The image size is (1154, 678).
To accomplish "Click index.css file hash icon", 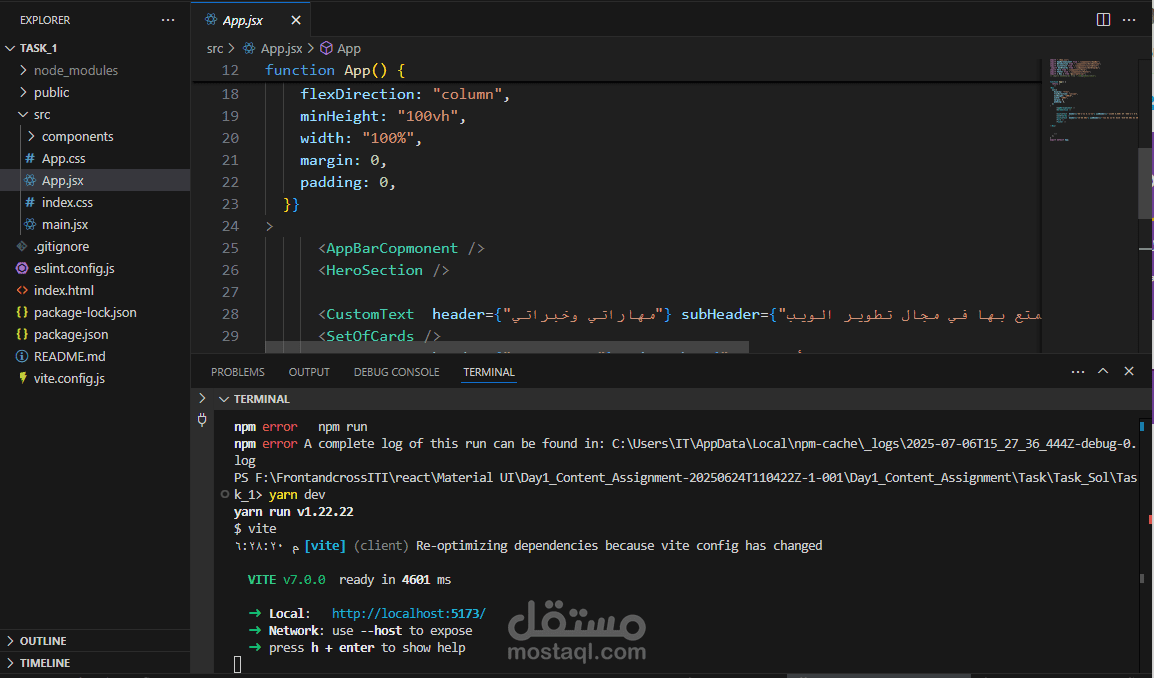I will (29, 202).
